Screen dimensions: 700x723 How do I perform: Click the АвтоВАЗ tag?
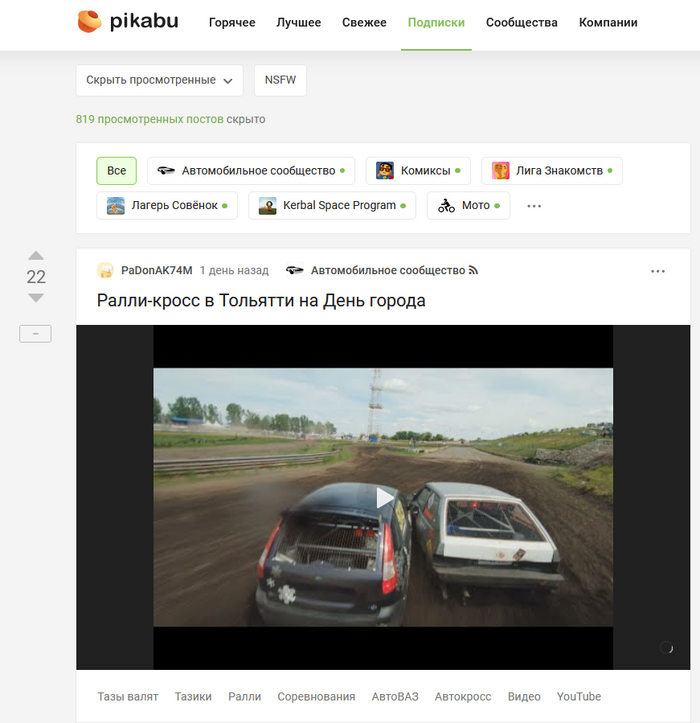point(394,696)
